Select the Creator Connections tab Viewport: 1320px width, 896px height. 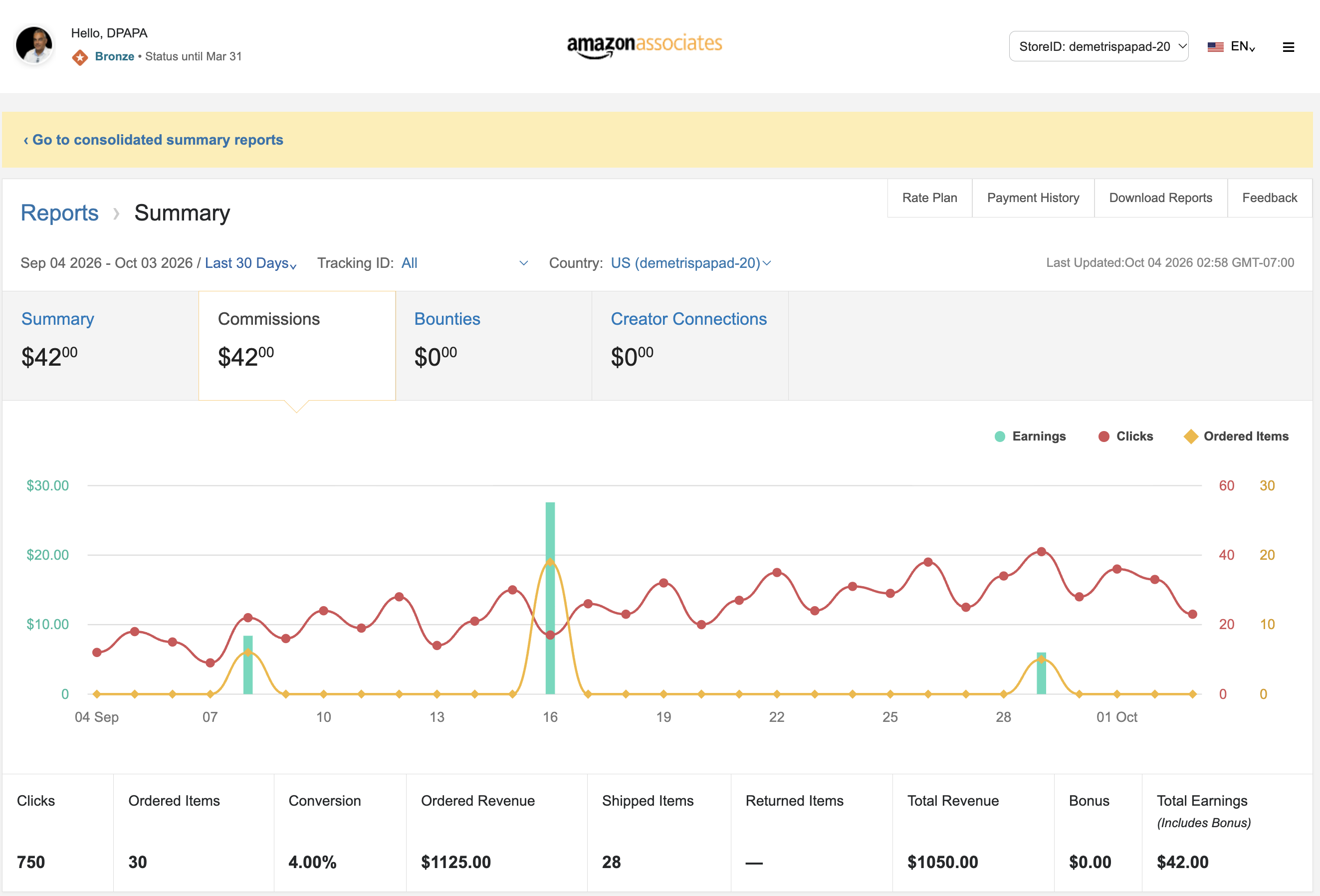pyautogui.click(x=690, y=345)
